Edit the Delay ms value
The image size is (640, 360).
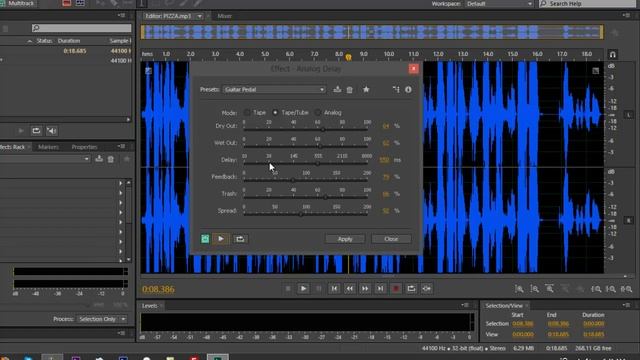coord(384,160)
